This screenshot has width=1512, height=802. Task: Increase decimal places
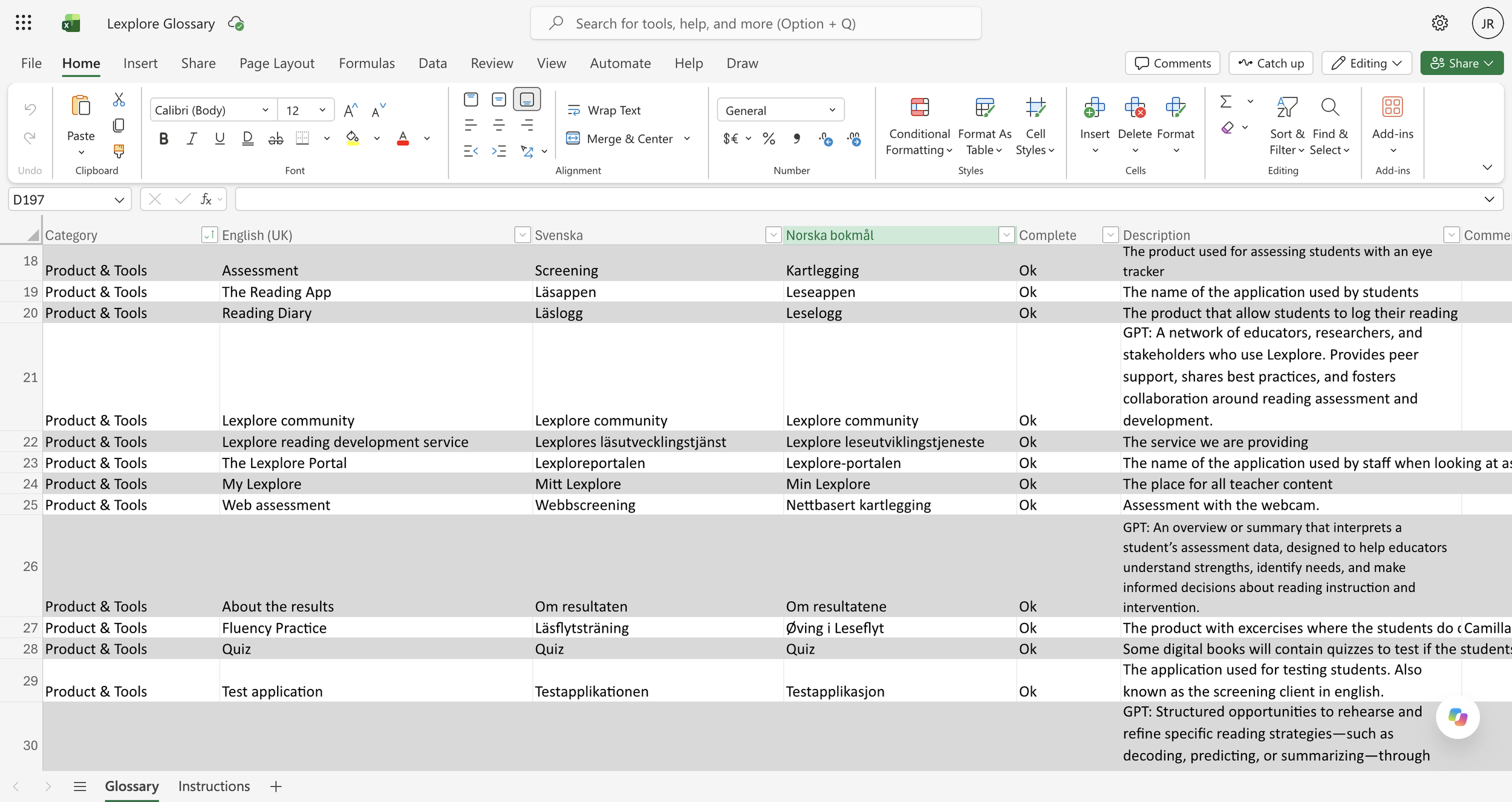tap(826, 139)
